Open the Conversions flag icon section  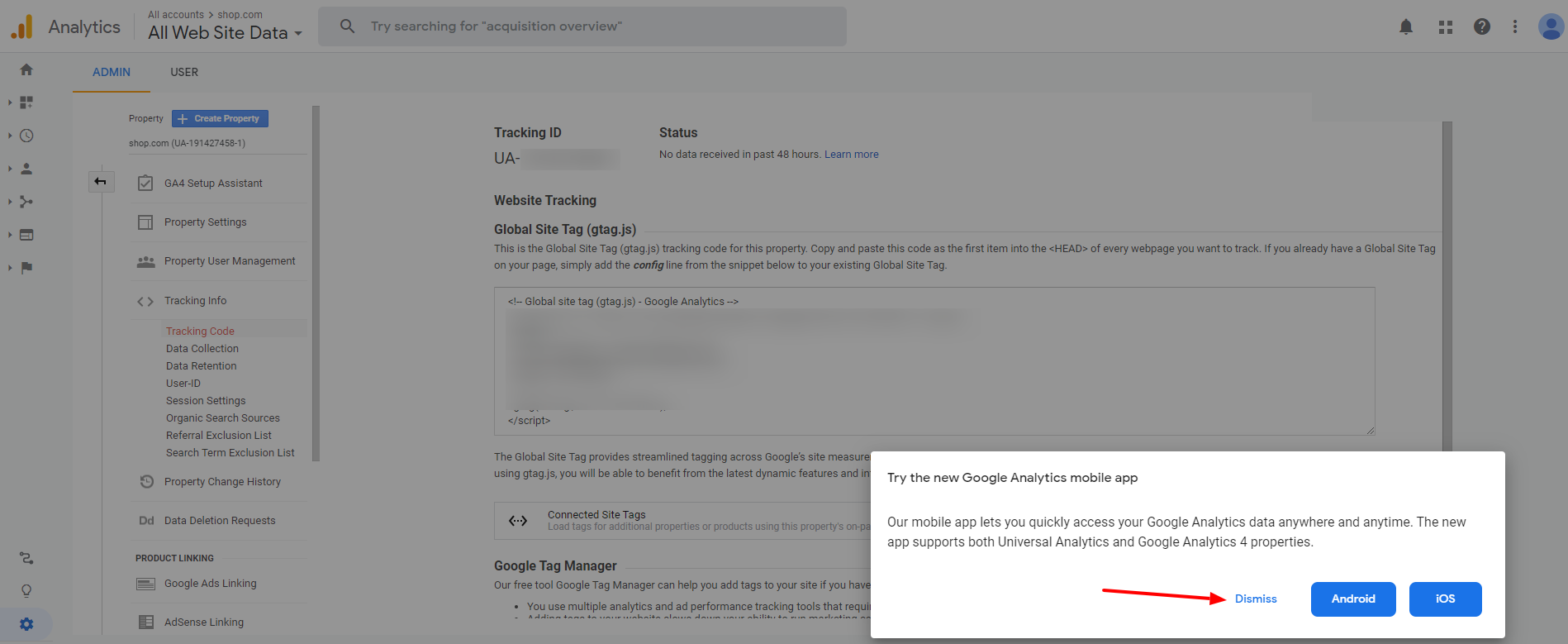[x=26, y=268]
